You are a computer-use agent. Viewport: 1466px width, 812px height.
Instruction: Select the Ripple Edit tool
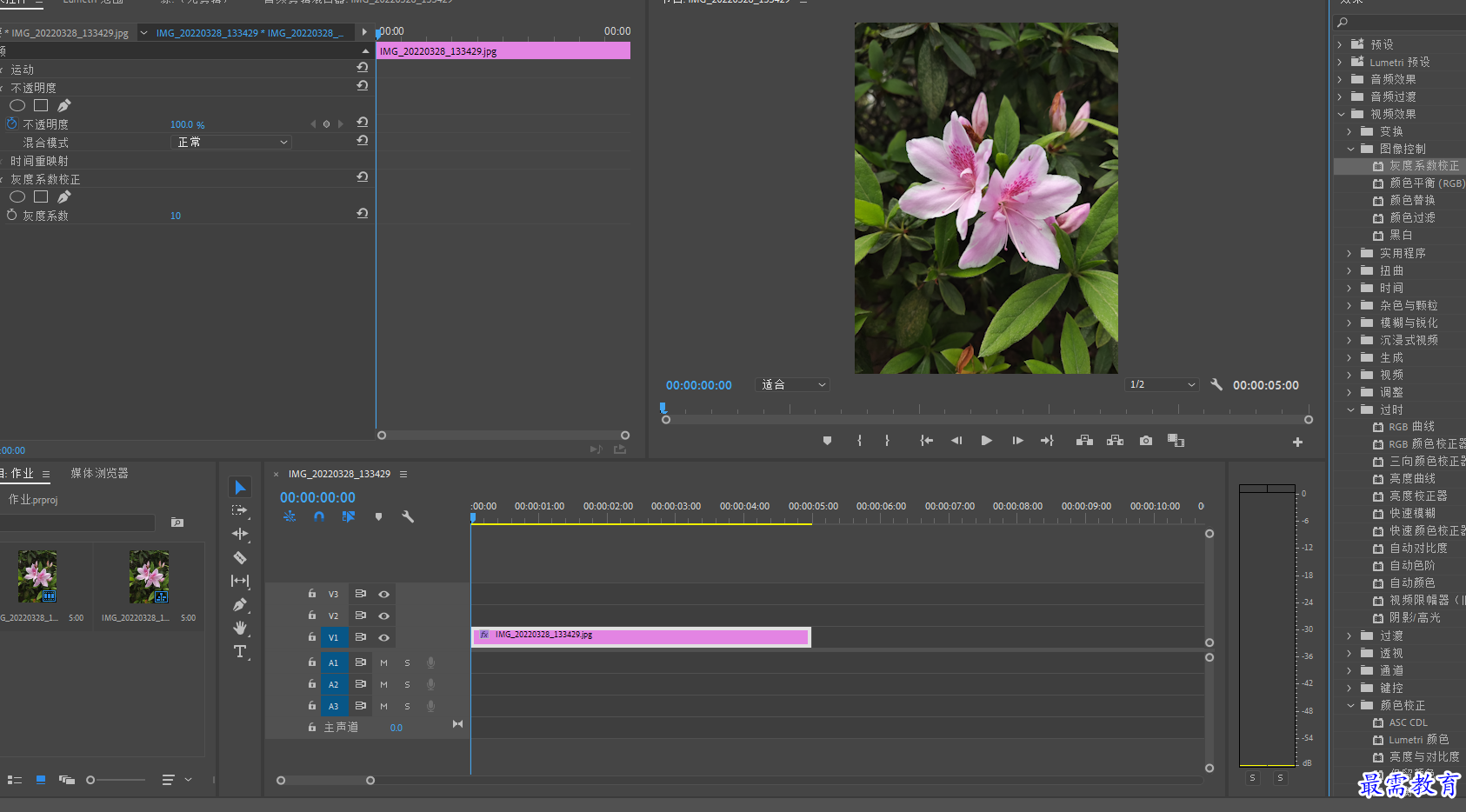240,534
